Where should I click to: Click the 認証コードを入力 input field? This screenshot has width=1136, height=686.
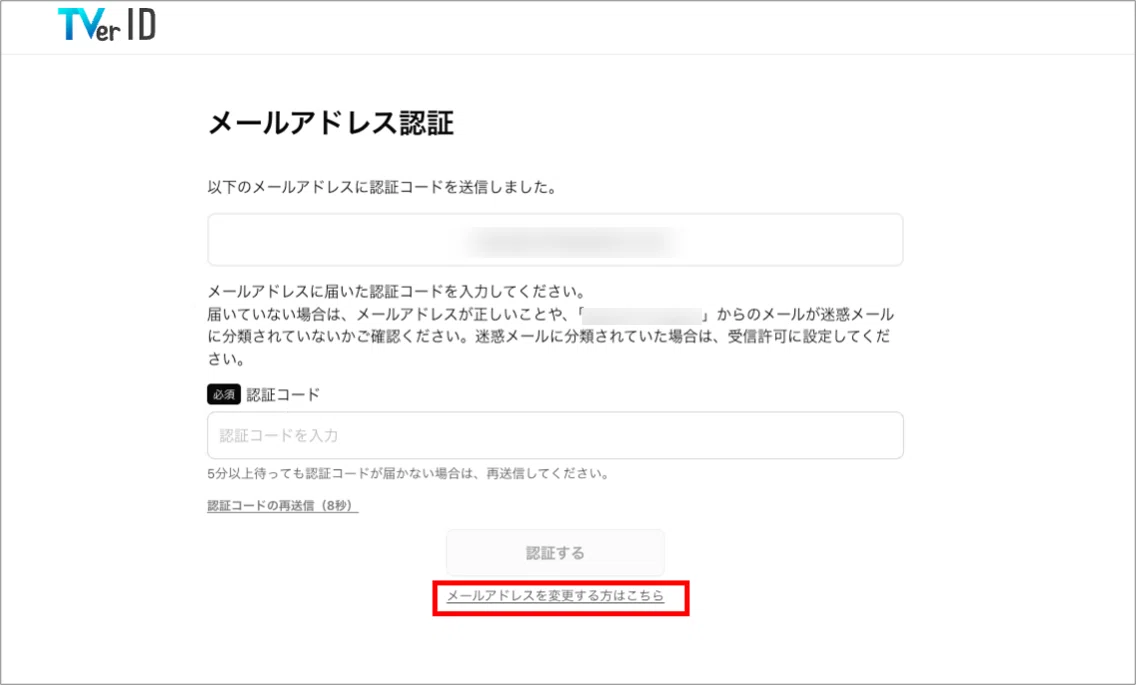(555, 435)
